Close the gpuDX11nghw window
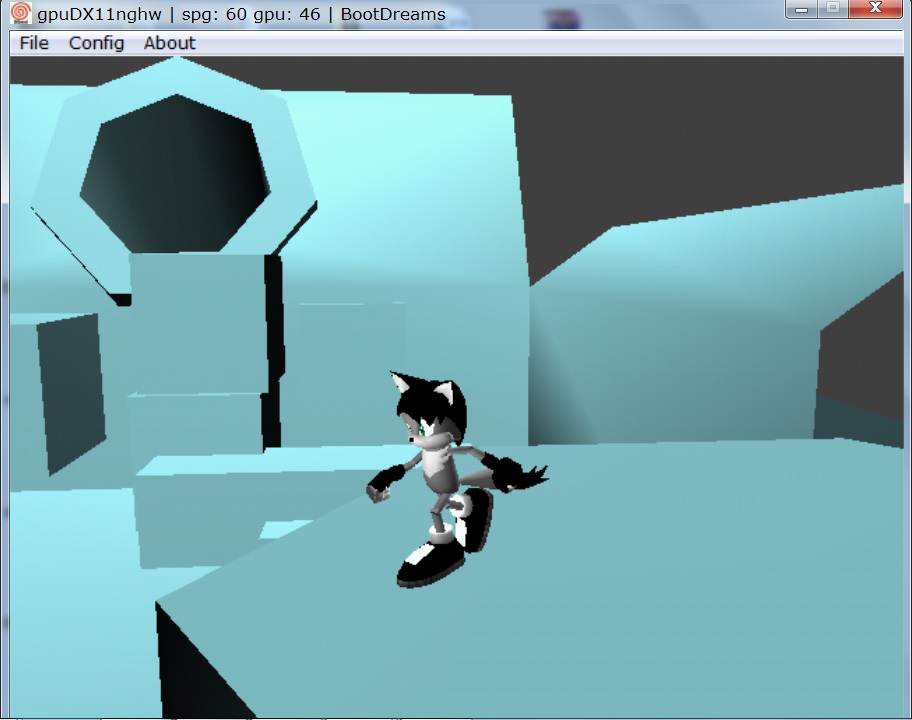 pos(875,9)
